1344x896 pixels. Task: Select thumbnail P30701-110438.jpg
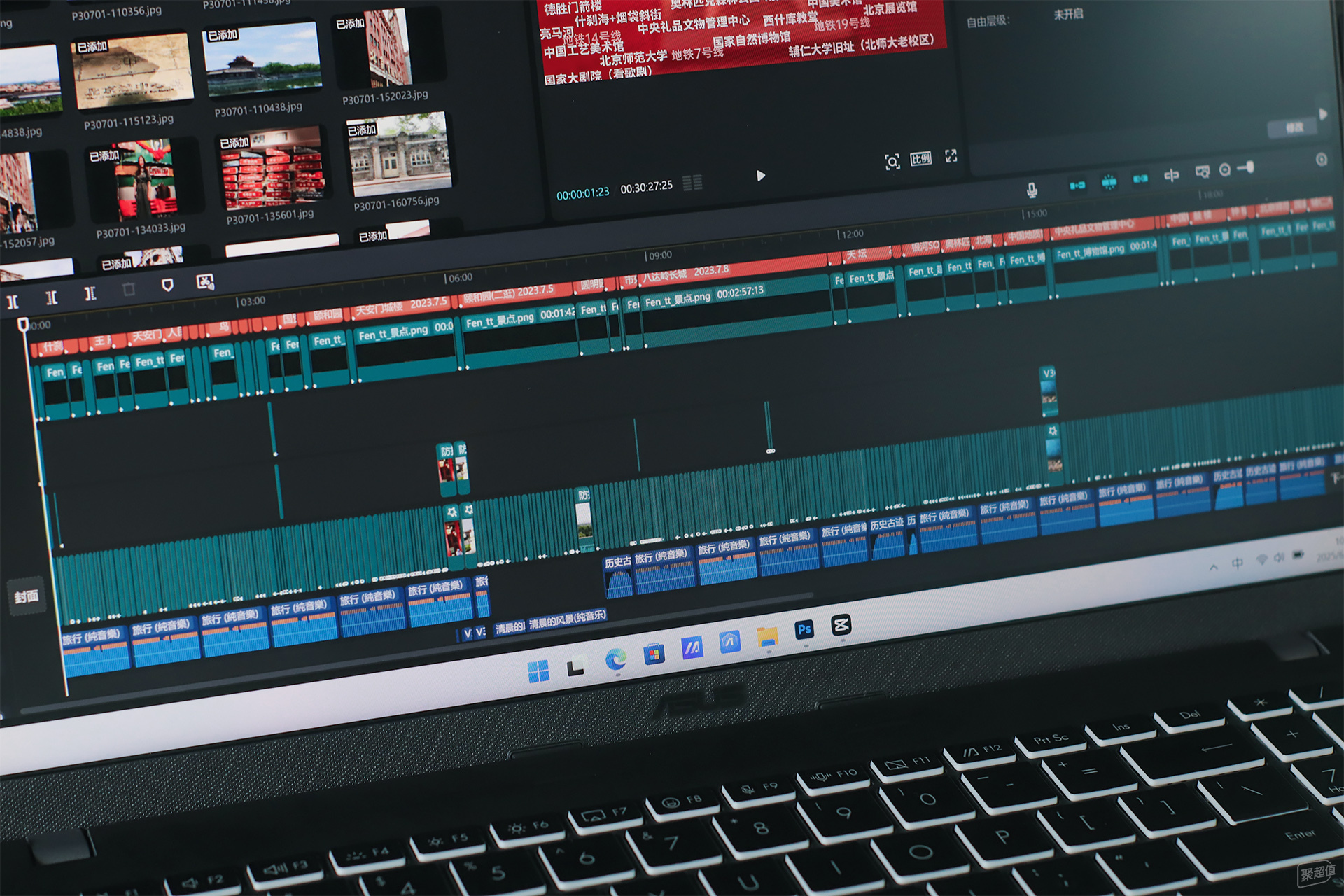pyautogui.click(x=262, y=59)
